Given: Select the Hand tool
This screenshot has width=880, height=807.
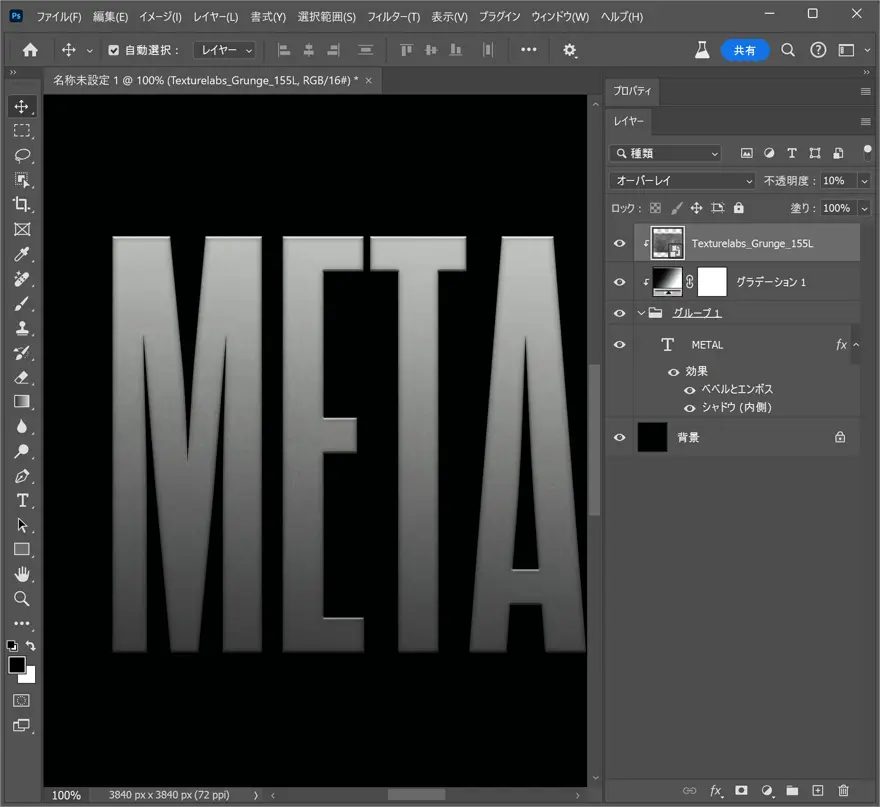Looking at the screenshot, I should point(21,574).
